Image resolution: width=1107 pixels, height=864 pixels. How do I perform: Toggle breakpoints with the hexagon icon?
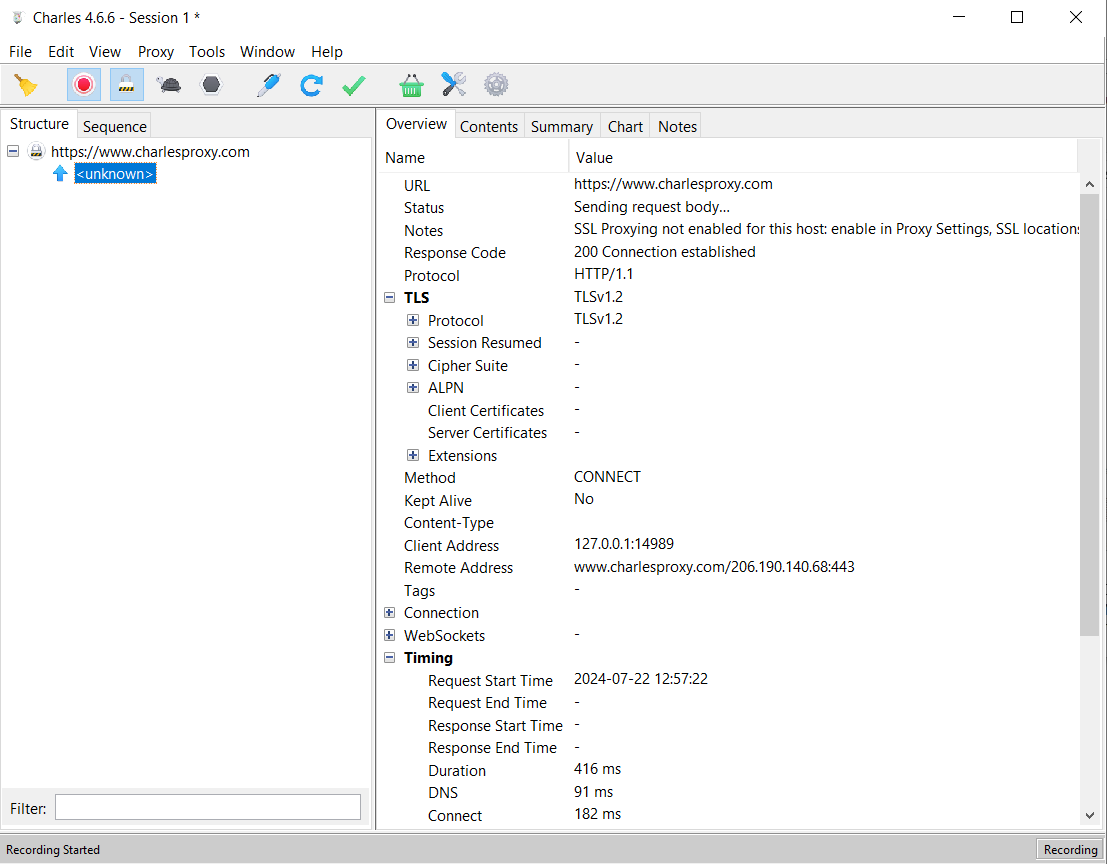pos(210,84)
